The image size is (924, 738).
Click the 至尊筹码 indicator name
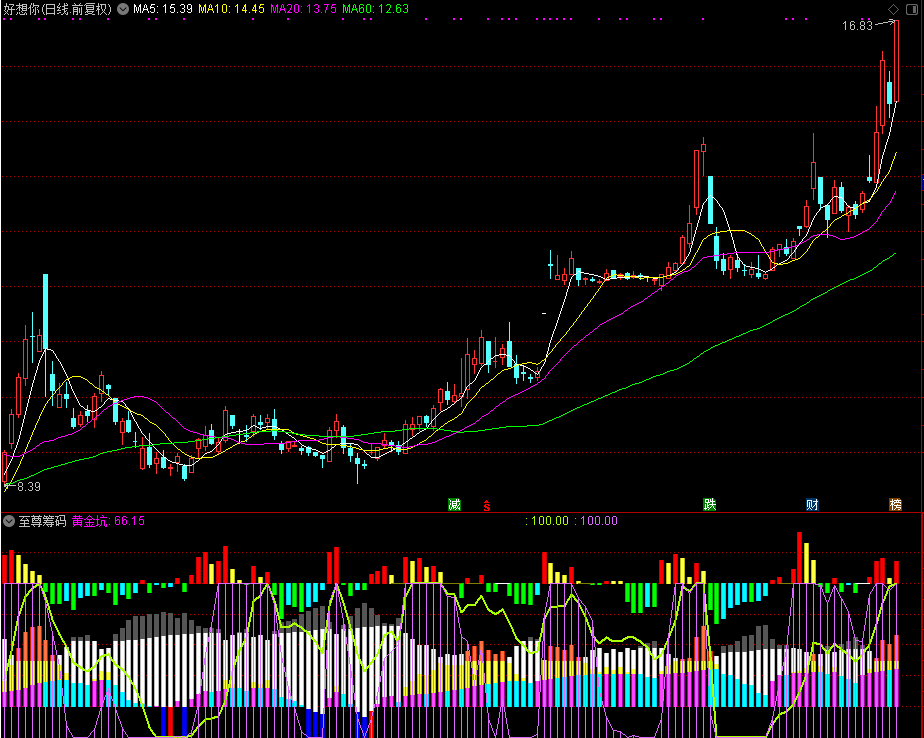42,521
